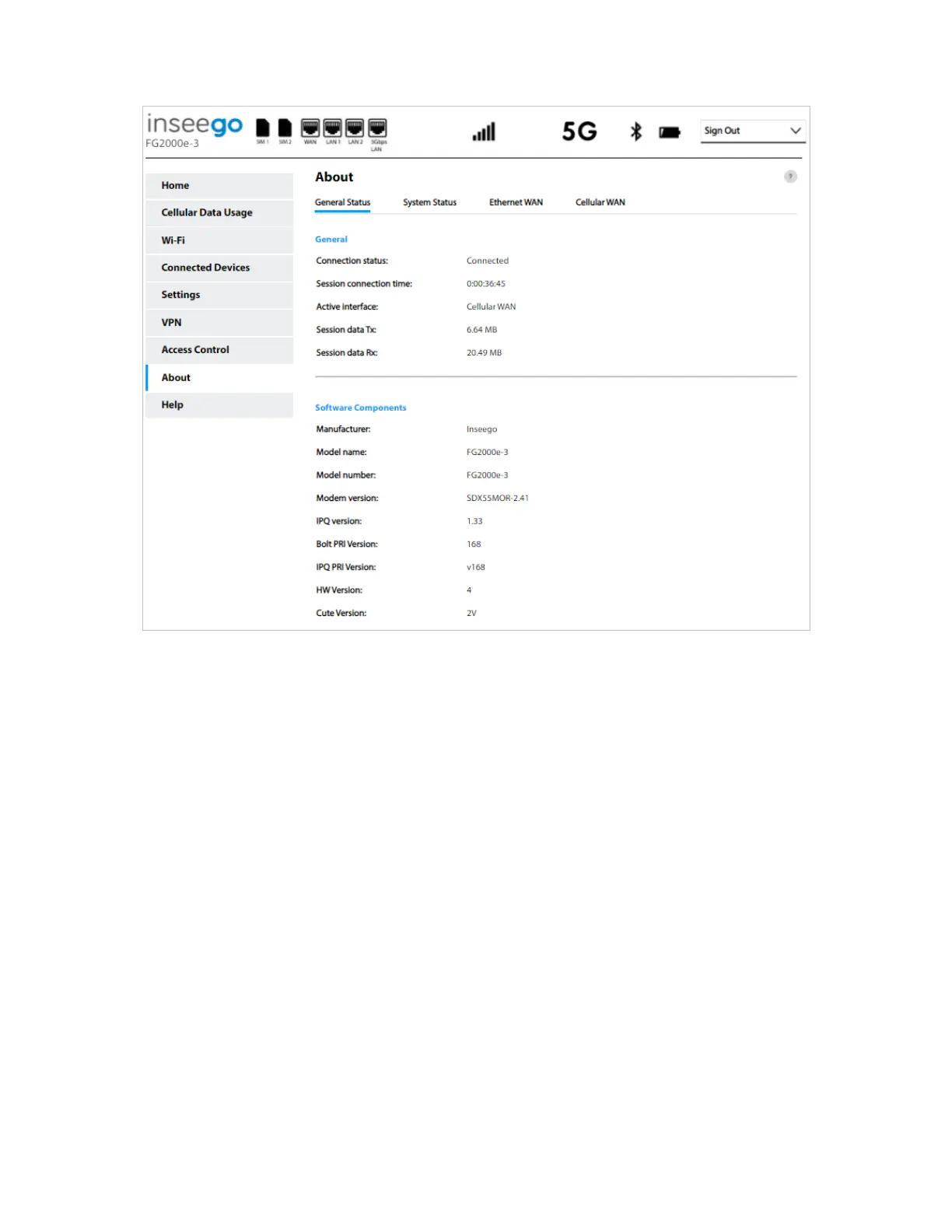
Task: Click the SIM 2 card icon
Action: [285, 128]
